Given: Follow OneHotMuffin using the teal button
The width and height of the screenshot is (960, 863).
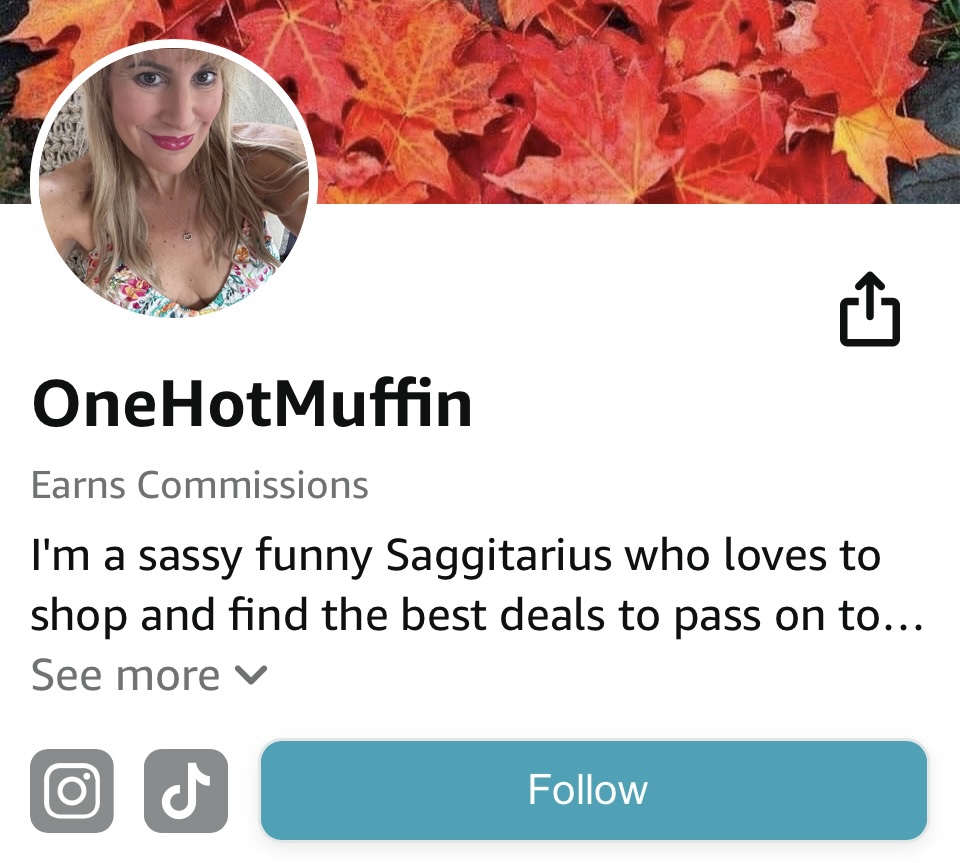Looking at the screenshot, I should [594, 790].
